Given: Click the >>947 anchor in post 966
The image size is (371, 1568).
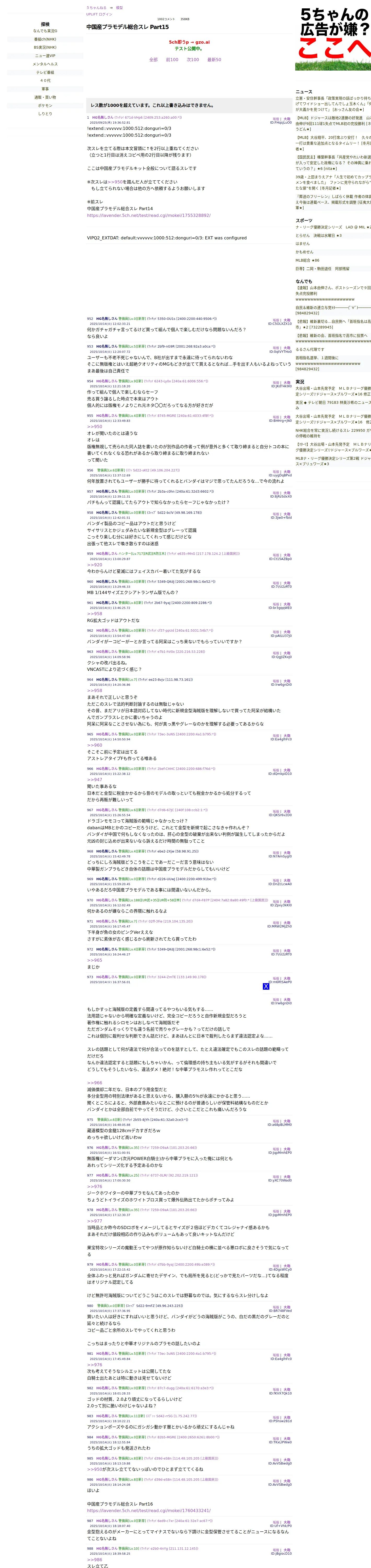Looking at the screenshot, I should click(x=94, y=780).
